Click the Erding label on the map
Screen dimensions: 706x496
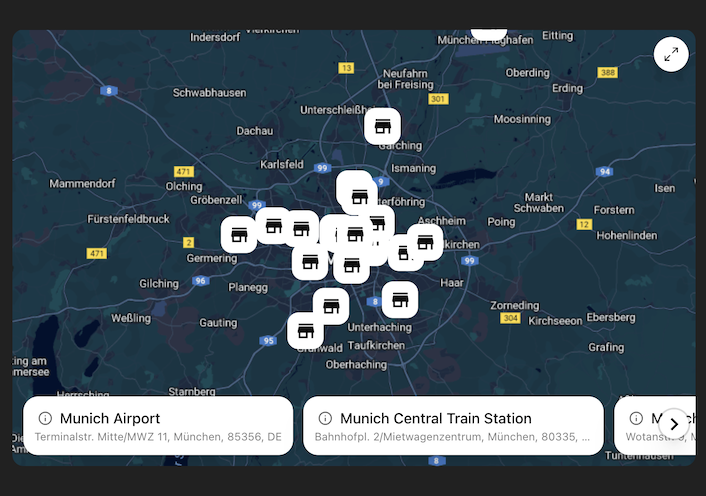[x=567, y=88]
